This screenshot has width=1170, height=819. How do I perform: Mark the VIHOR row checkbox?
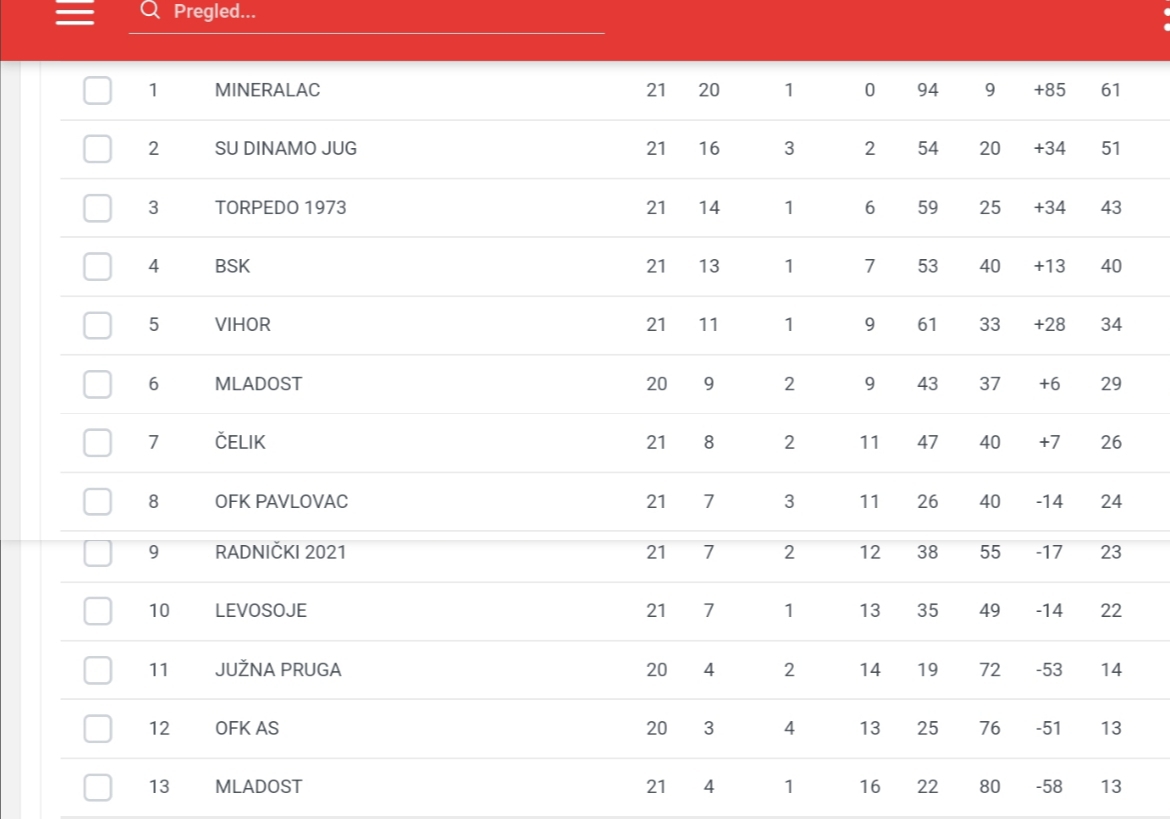pyautogui.click(x=98, y=325)
